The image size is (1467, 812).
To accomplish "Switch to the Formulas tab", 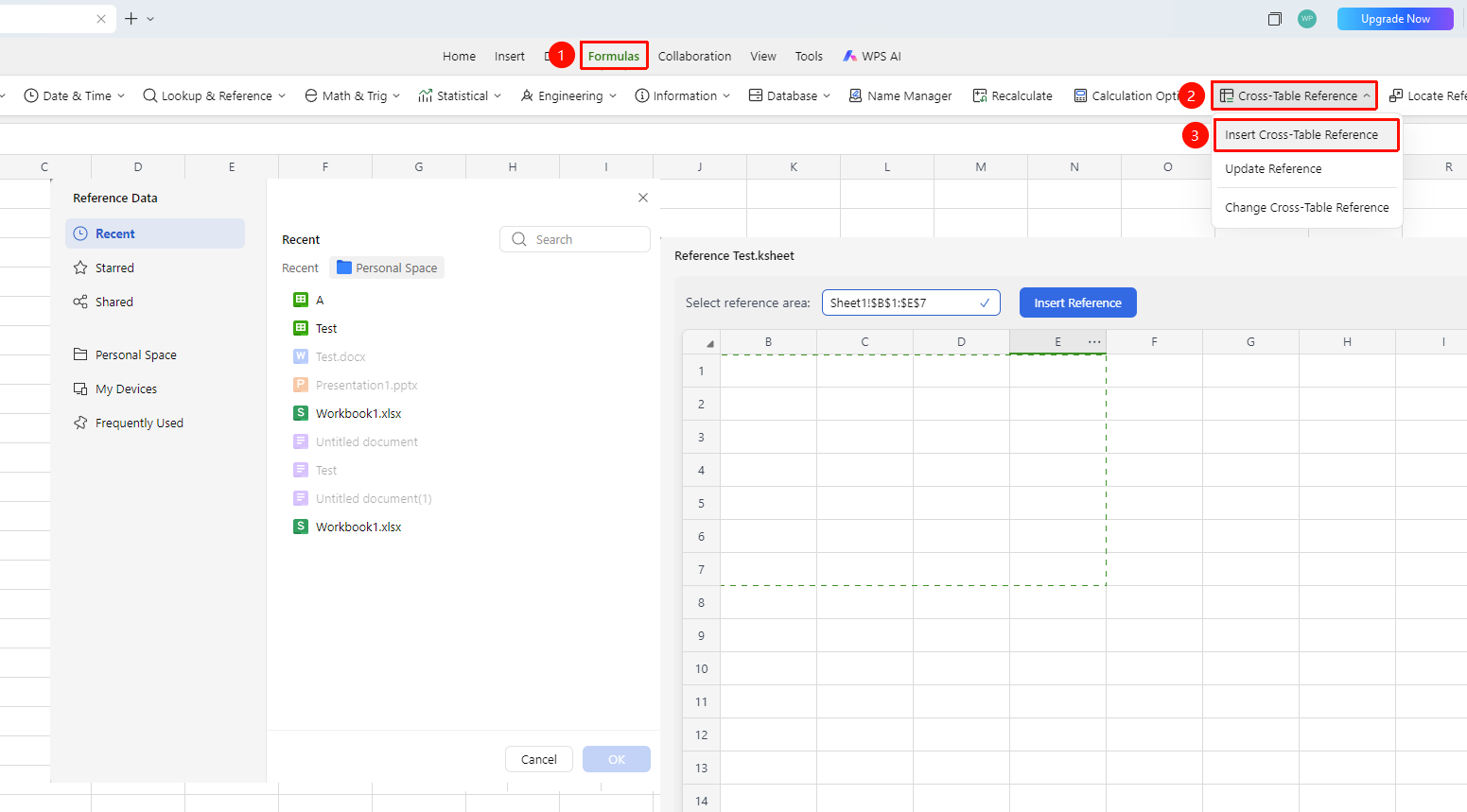I will click(x=614, y=56).
